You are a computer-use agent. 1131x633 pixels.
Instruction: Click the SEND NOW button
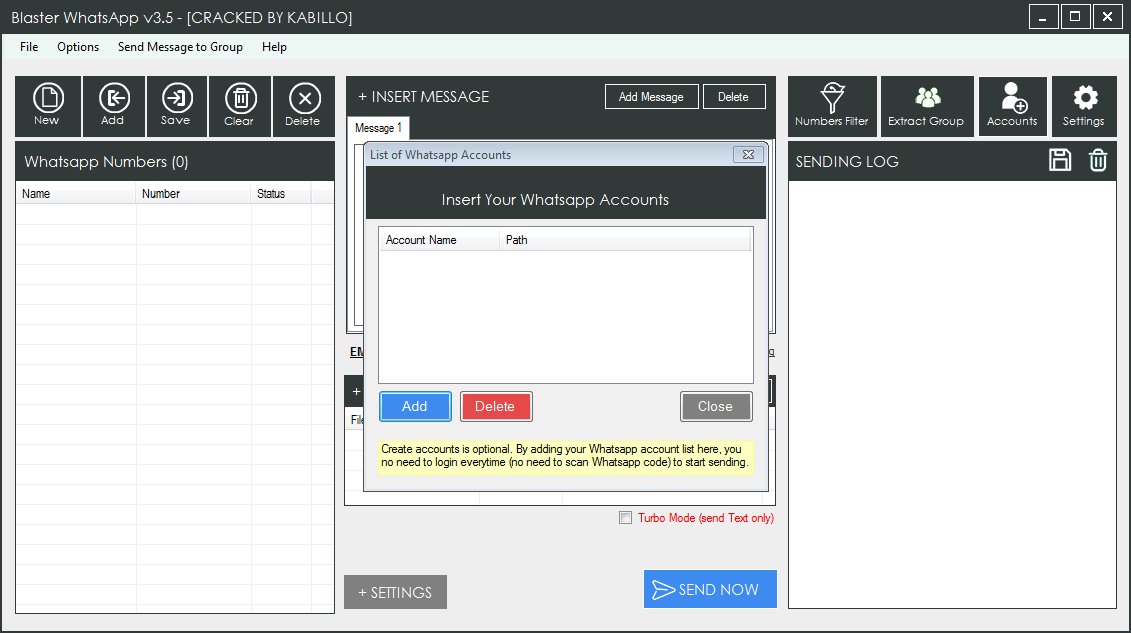[x=710, y=589]
